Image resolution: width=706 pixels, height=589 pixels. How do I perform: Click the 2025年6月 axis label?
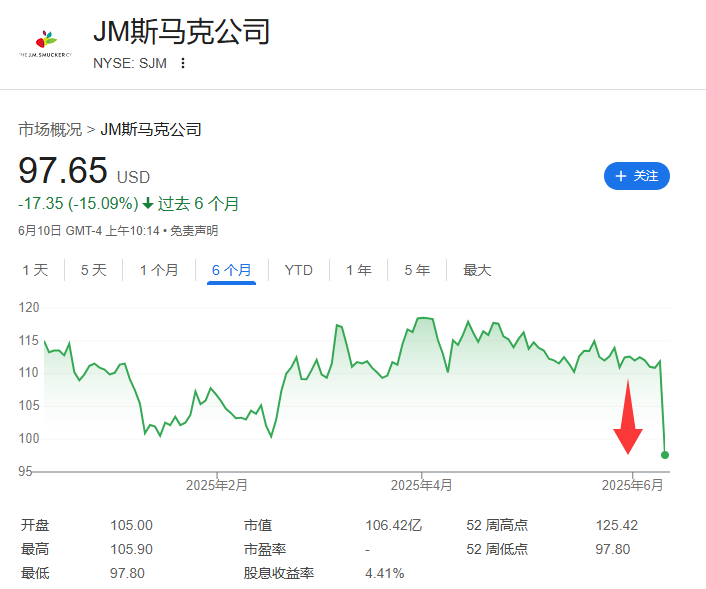pyautogui.click(x=633, y=485)
